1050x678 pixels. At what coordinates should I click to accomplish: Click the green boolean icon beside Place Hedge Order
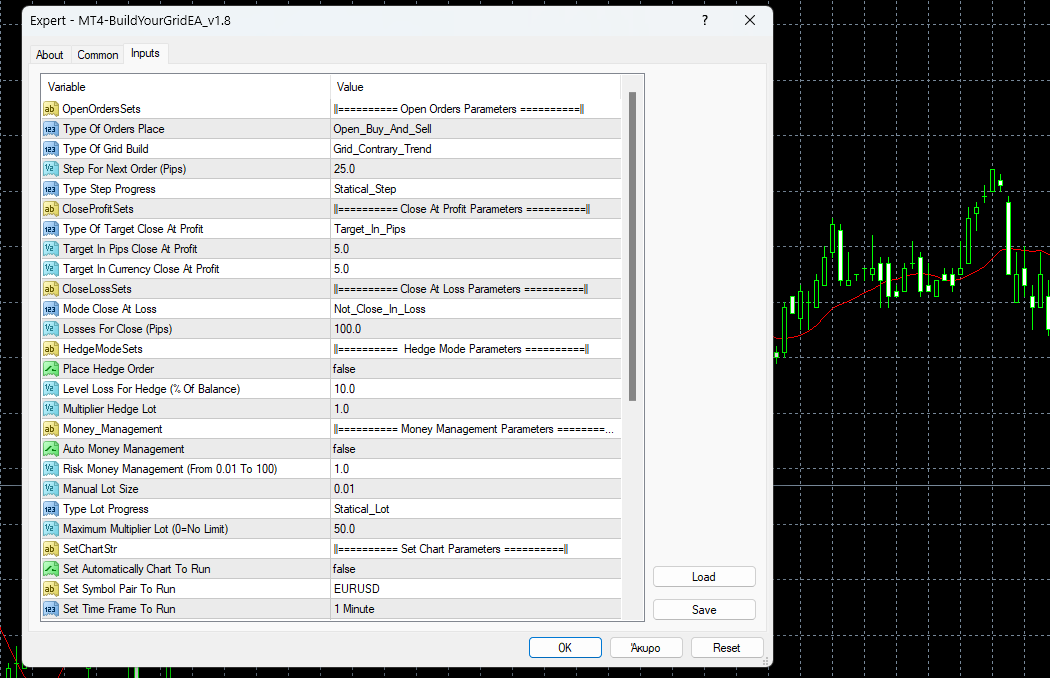pos(50,369)
